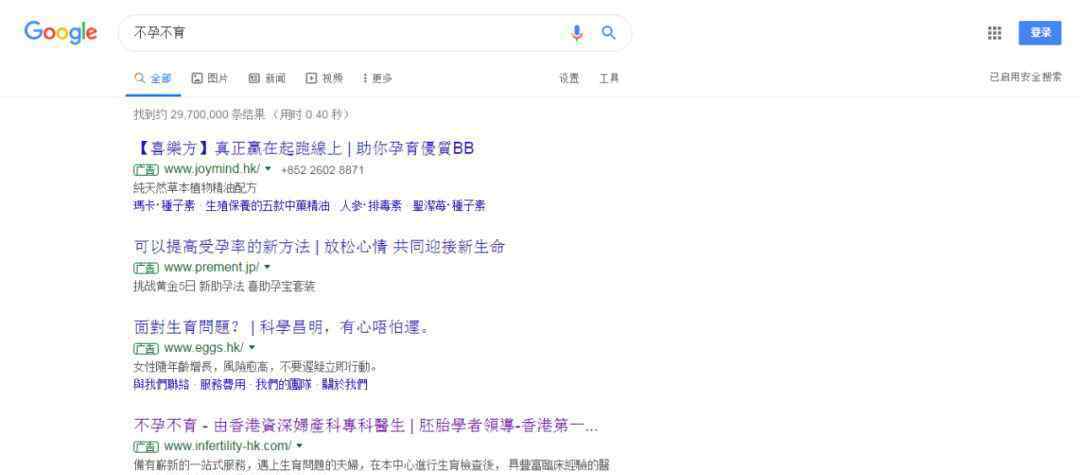This screenshot has height=475, width=1080.
Task: Open 工具 search tools
Action: (609, 78)
